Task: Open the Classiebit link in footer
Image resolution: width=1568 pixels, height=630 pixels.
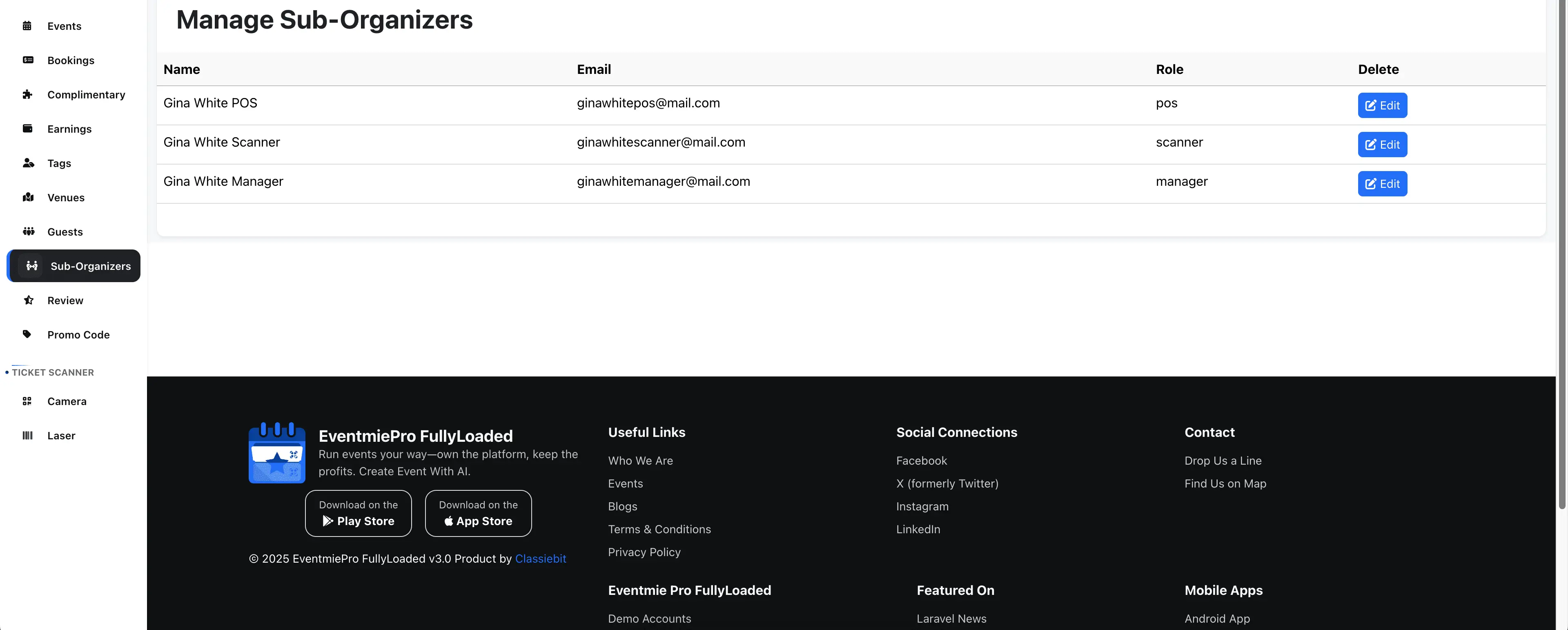Action: point(540,559)
